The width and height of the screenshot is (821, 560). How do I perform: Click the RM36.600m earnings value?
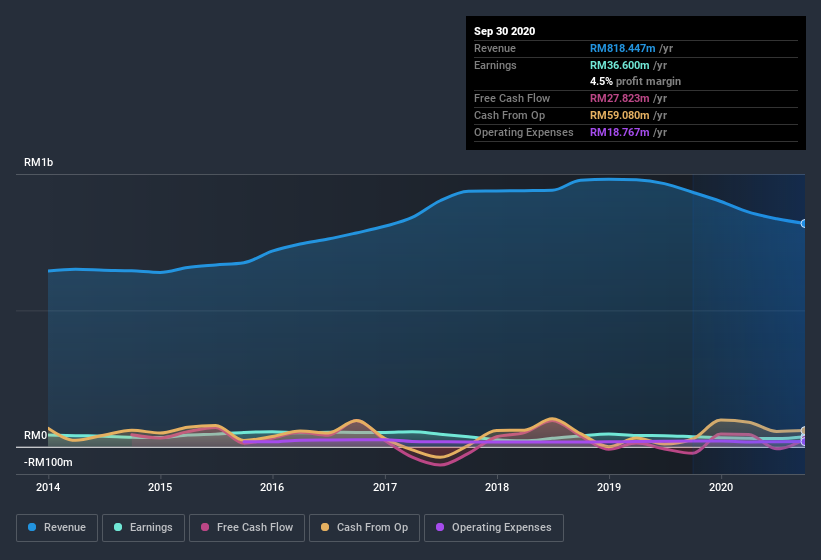619,65
